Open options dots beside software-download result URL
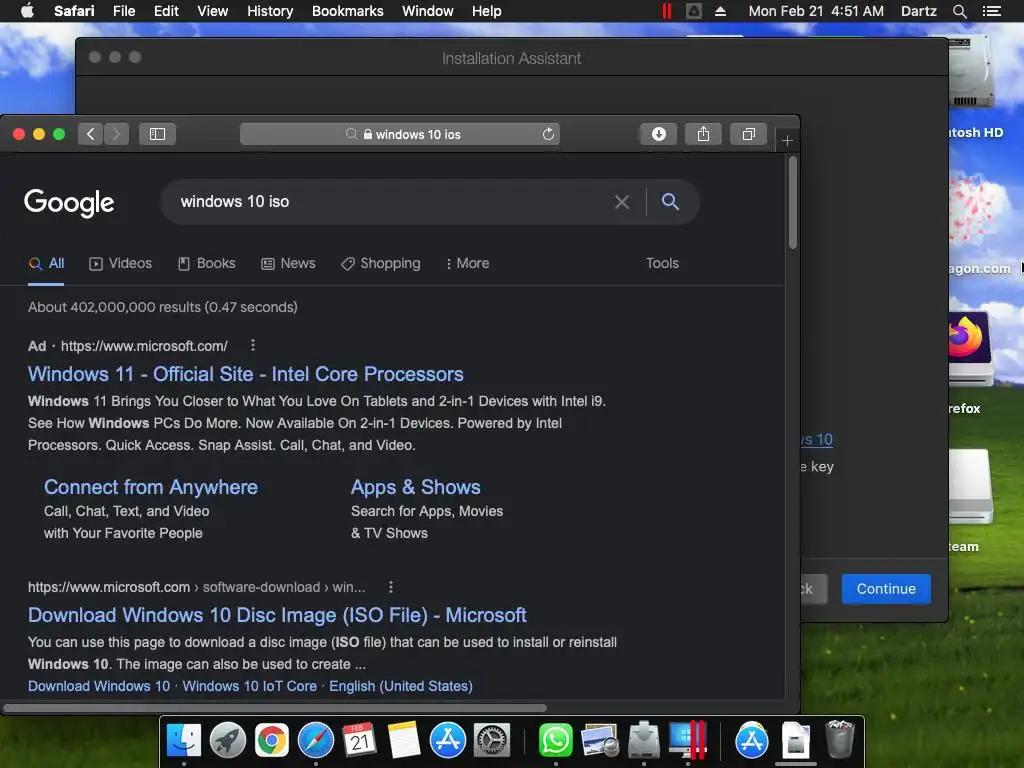The height and width of the screenshot is (768, 1024). pos(391,586)
